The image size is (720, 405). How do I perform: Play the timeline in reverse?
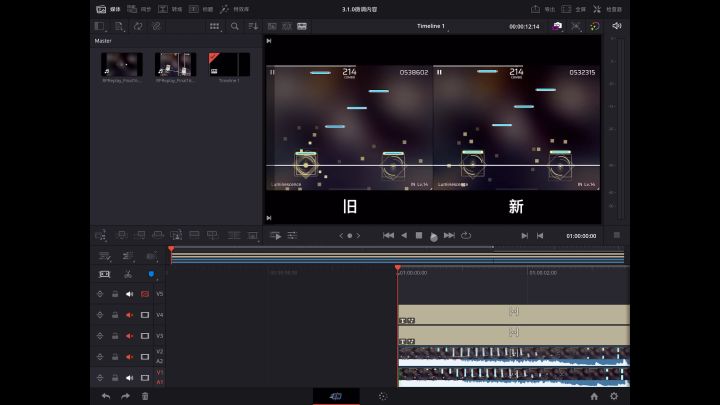click(404, 236)
